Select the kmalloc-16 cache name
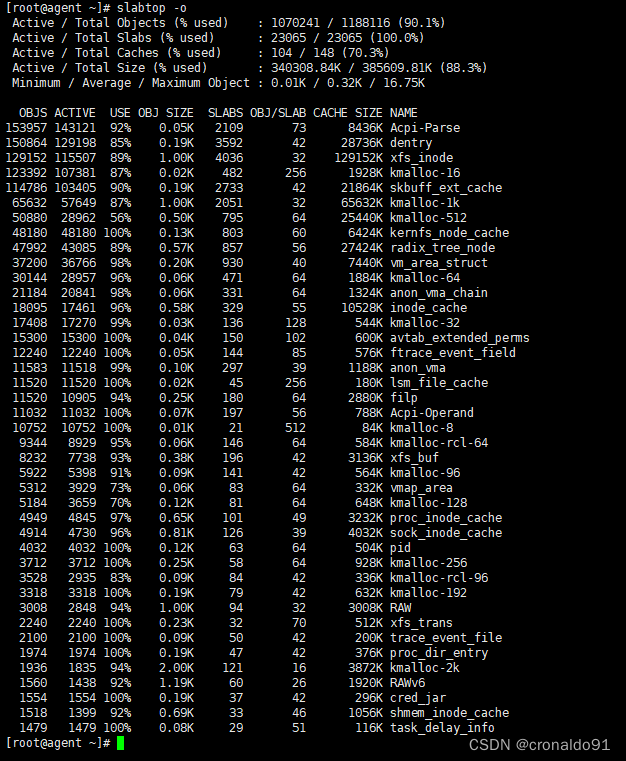Screen dimensions: 626x761 425,173
